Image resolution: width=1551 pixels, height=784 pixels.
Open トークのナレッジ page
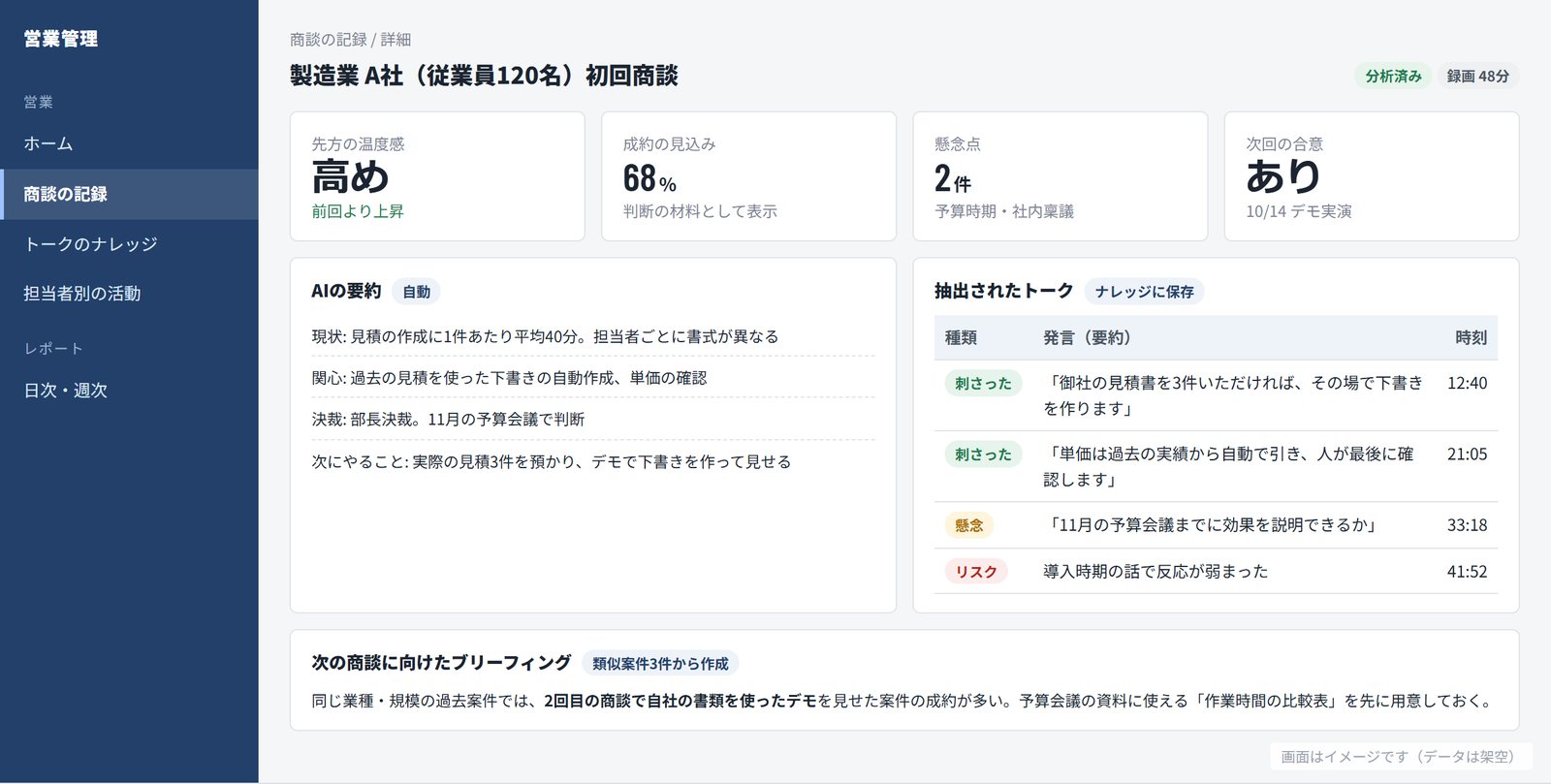tap(129, 244)
